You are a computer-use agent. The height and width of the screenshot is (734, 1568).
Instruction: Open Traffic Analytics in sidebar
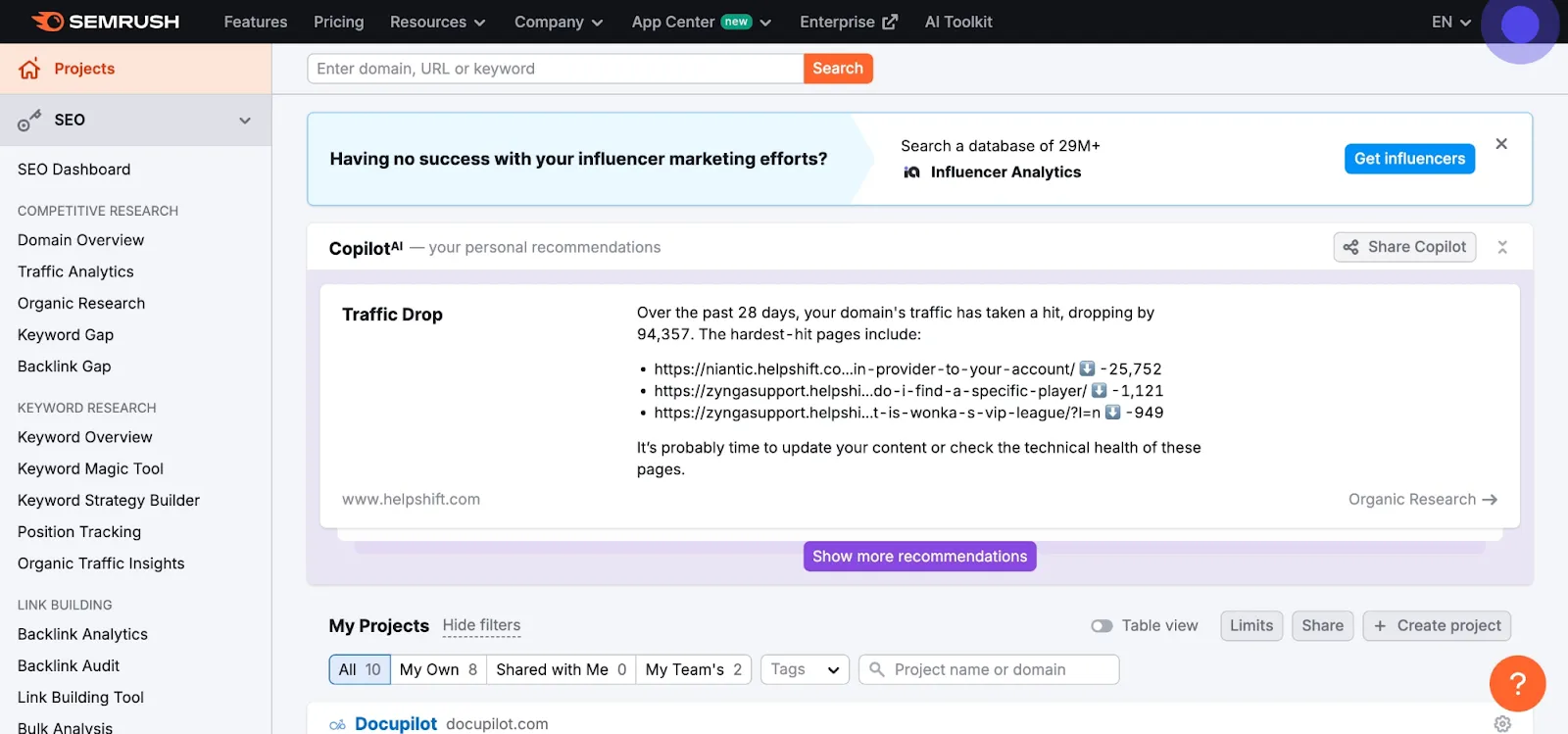tap(75, 271)
